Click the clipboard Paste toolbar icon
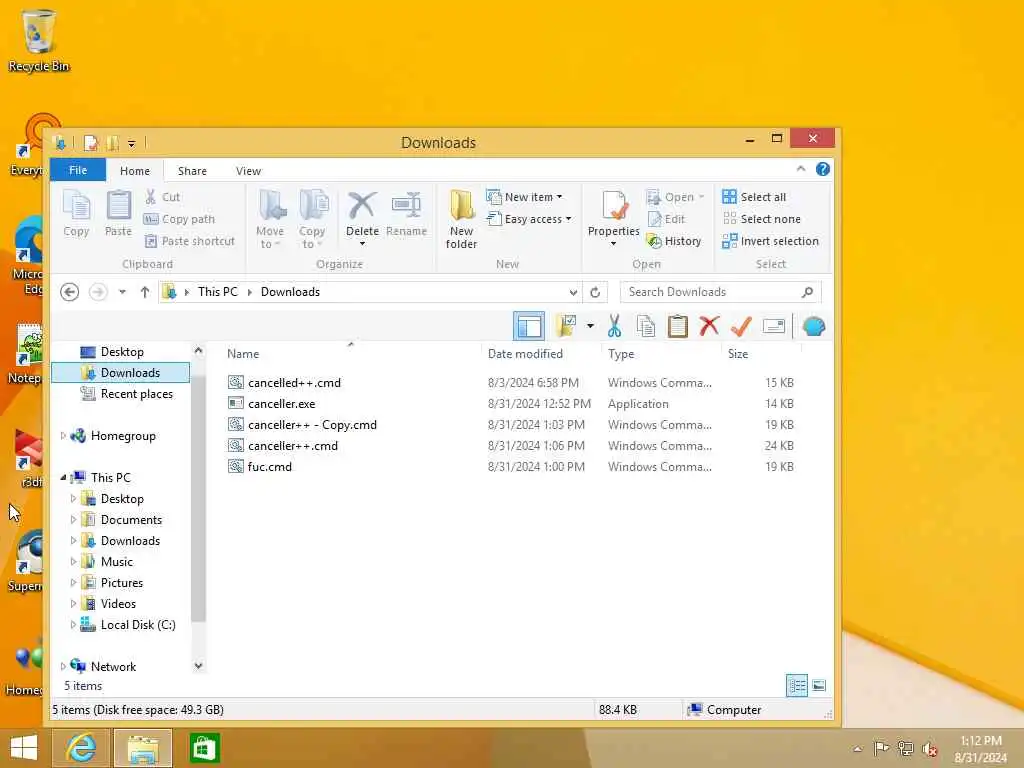Viewport: 1024px width, 768px height. tap(678, 326)
